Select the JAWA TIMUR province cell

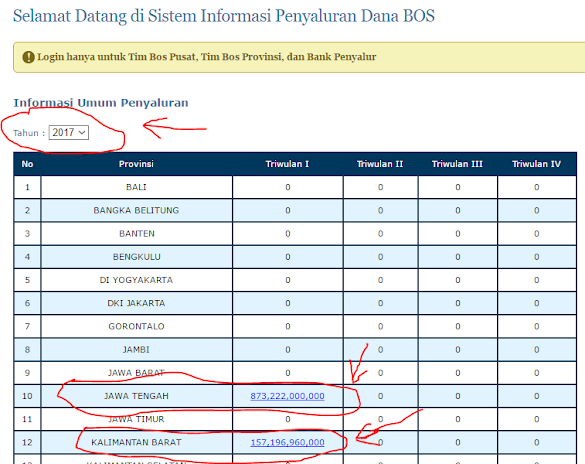point(137,419)
